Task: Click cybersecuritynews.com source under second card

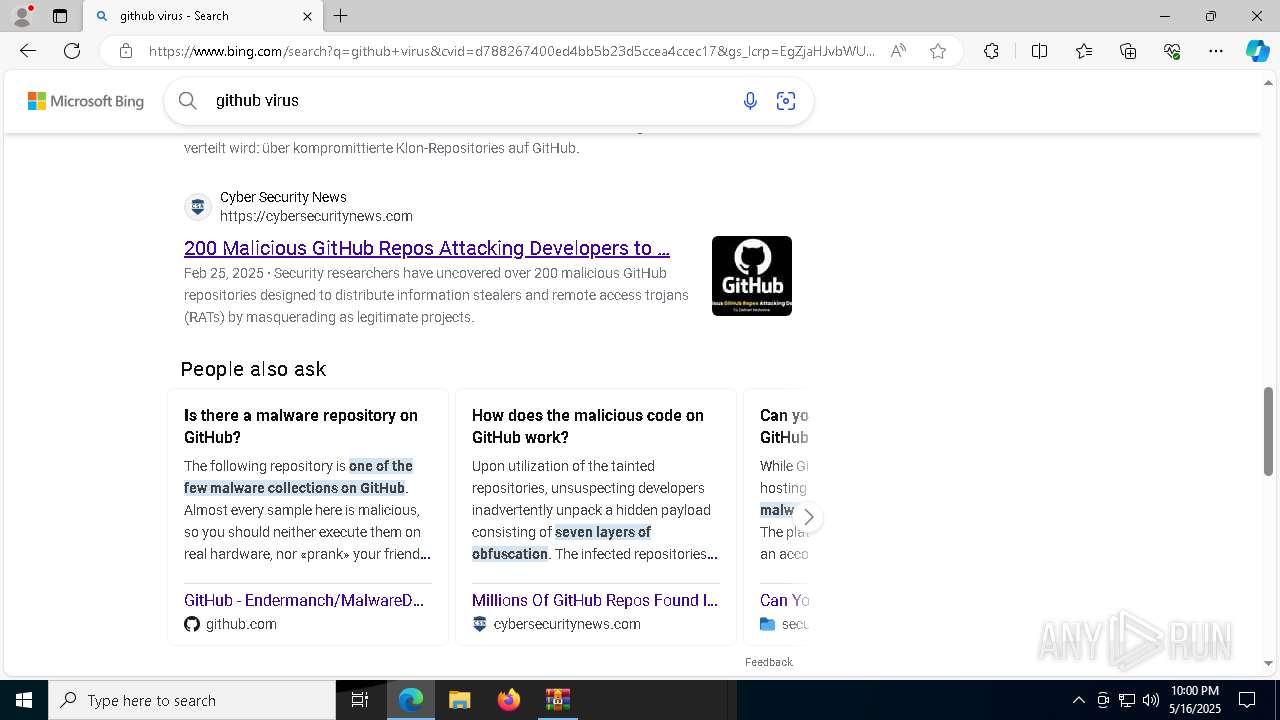Action: [x=567, y=624]
